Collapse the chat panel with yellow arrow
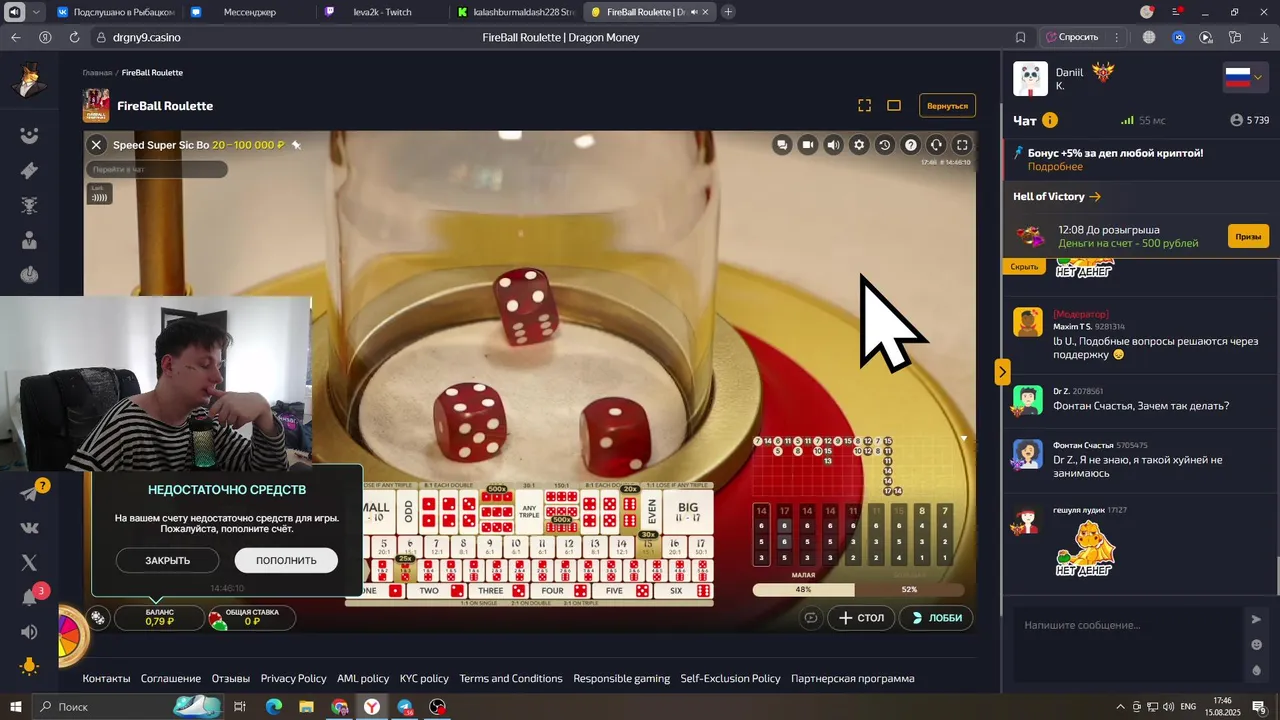The height and width of the screenshot is (720, 1280). tap(1002, 371)
